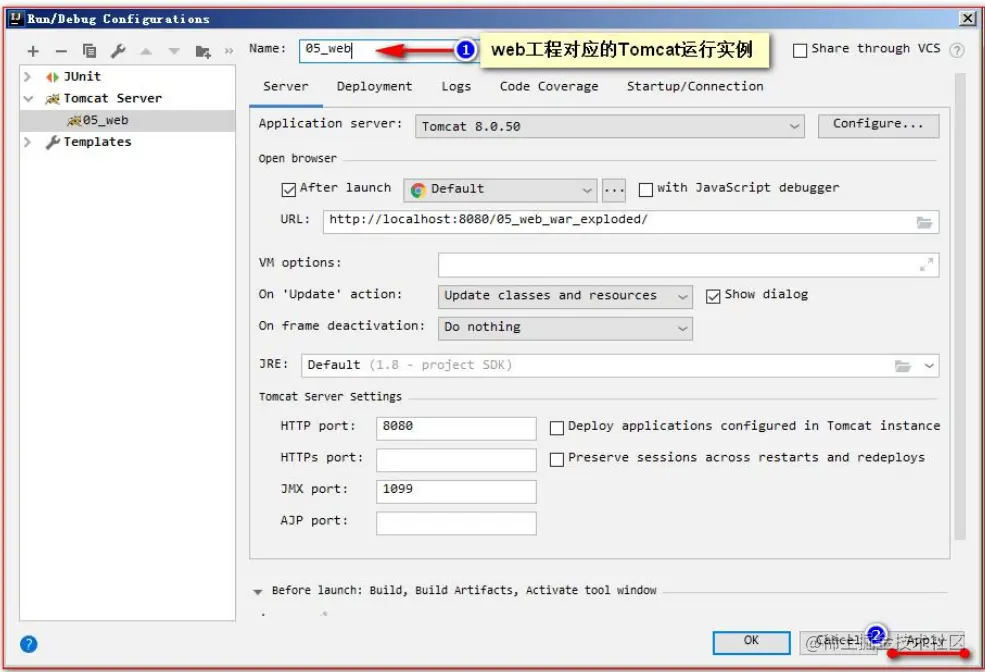Viewport: 985px width, 672px height.
Task: Select Tomcat Server tree label
Action: (112, 99)
